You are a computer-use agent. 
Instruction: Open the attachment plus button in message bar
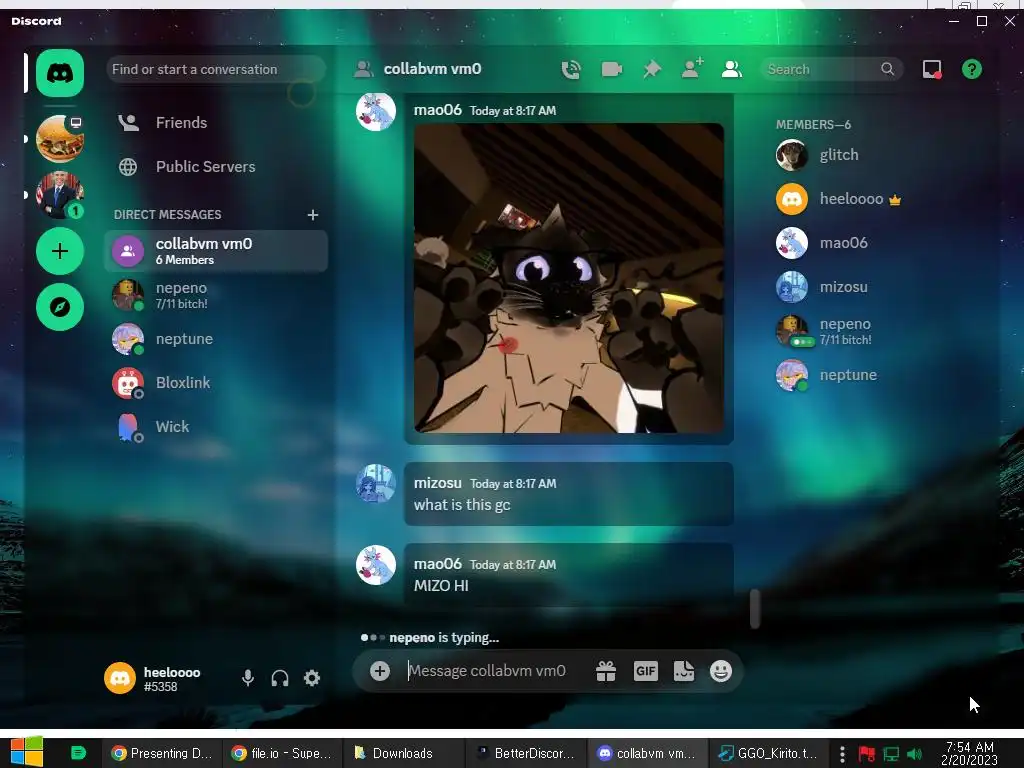379,671
